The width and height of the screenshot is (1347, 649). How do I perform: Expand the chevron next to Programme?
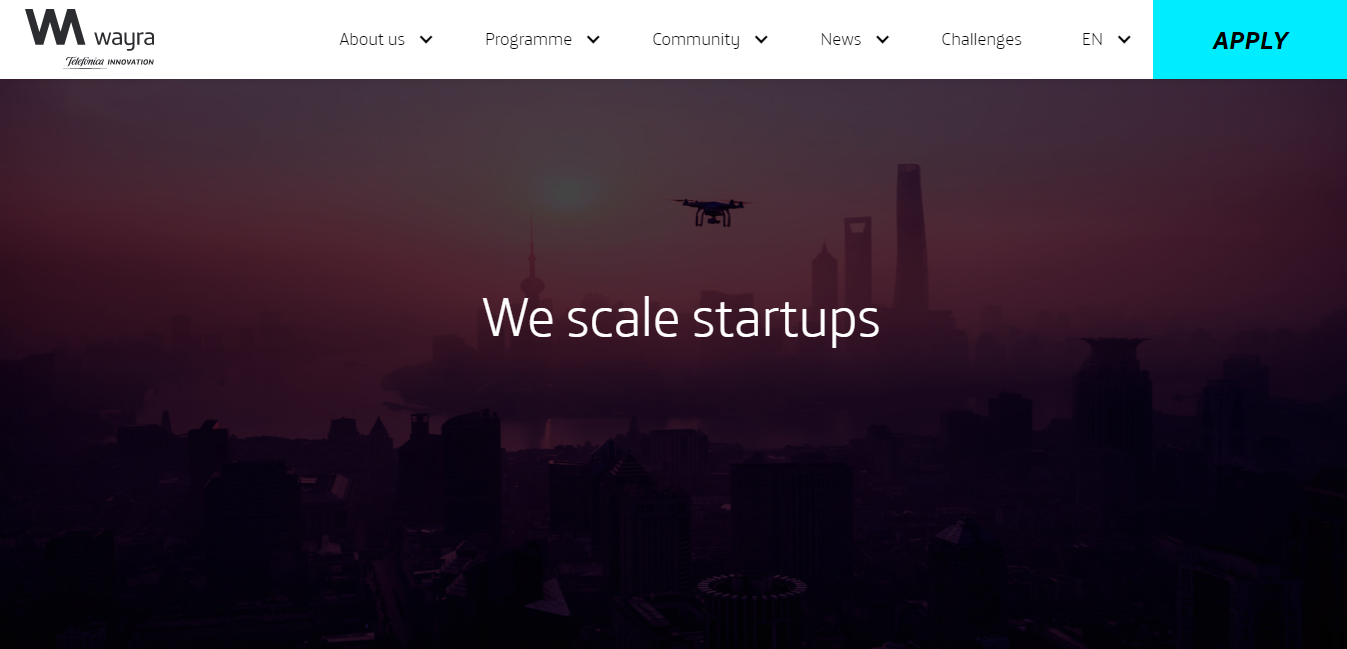pos(593,39)
